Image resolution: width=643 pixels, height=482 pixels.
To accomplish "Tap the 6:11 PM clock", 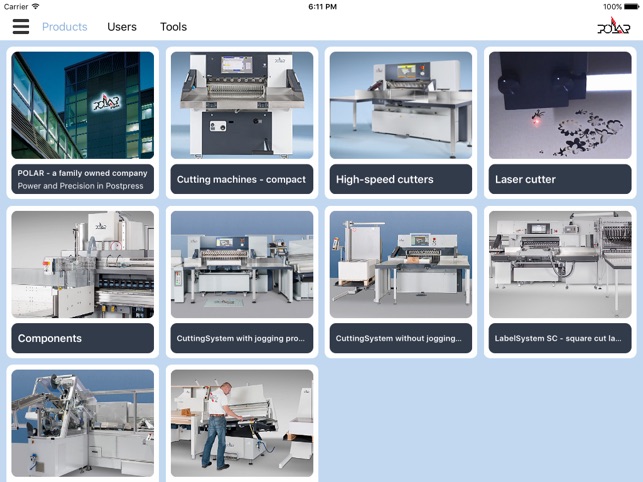I will (x=322, y=7).
